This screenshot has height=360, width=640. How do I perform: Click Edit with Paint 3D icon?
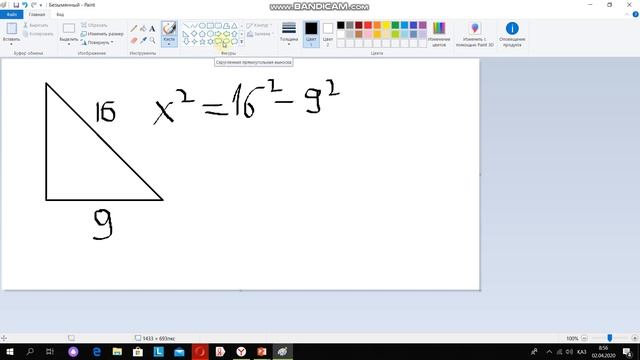point(475,28)
